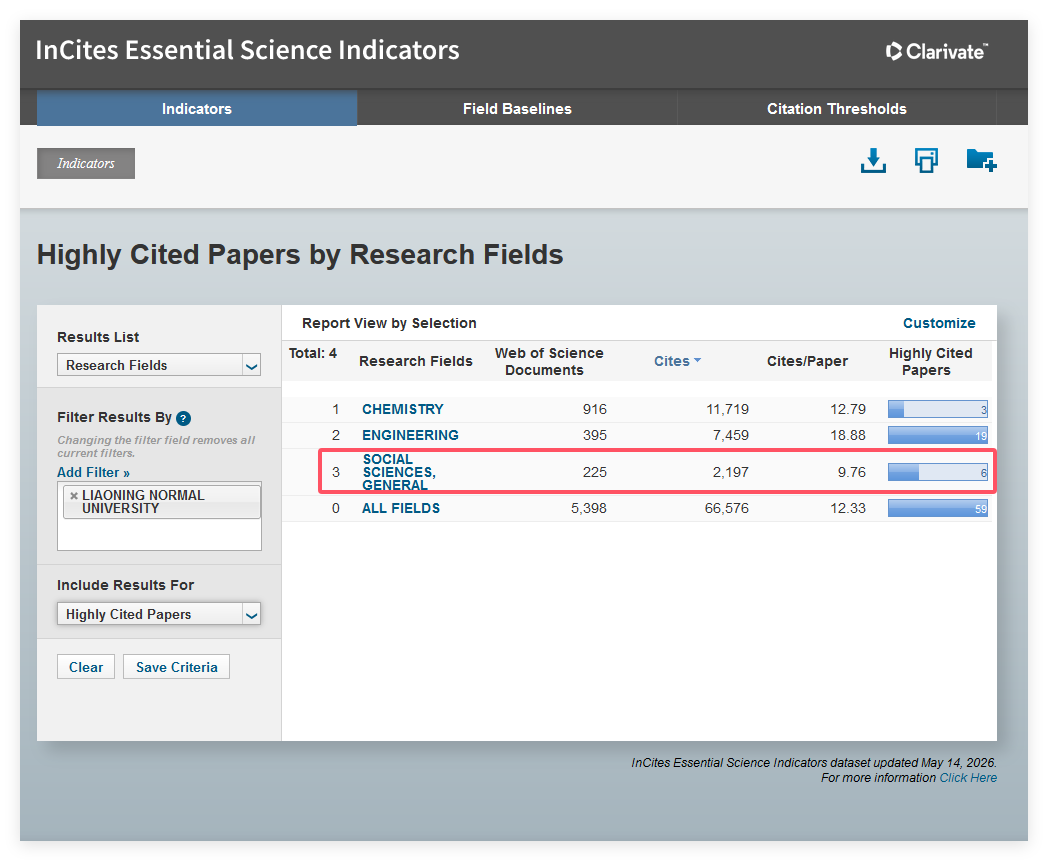Open the ALL FIELDS row link

coord(400,508)
